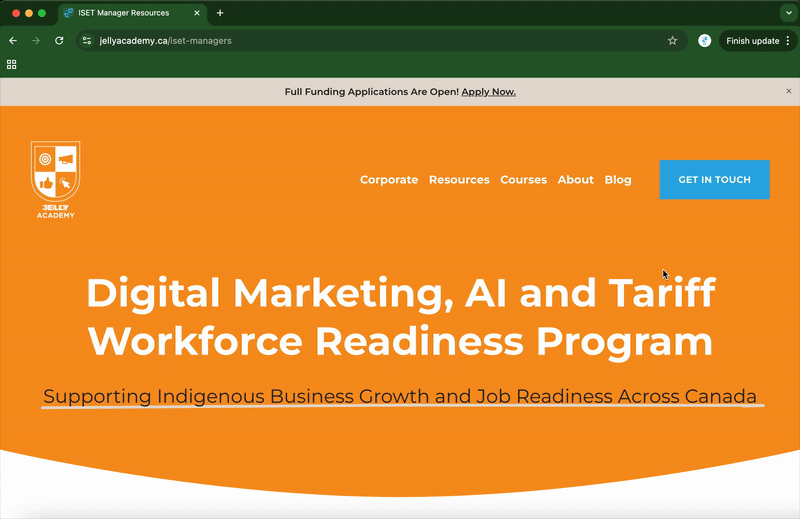Open a new tab with plus icon
Screen dimensions: 800x519
coord(220,13)
